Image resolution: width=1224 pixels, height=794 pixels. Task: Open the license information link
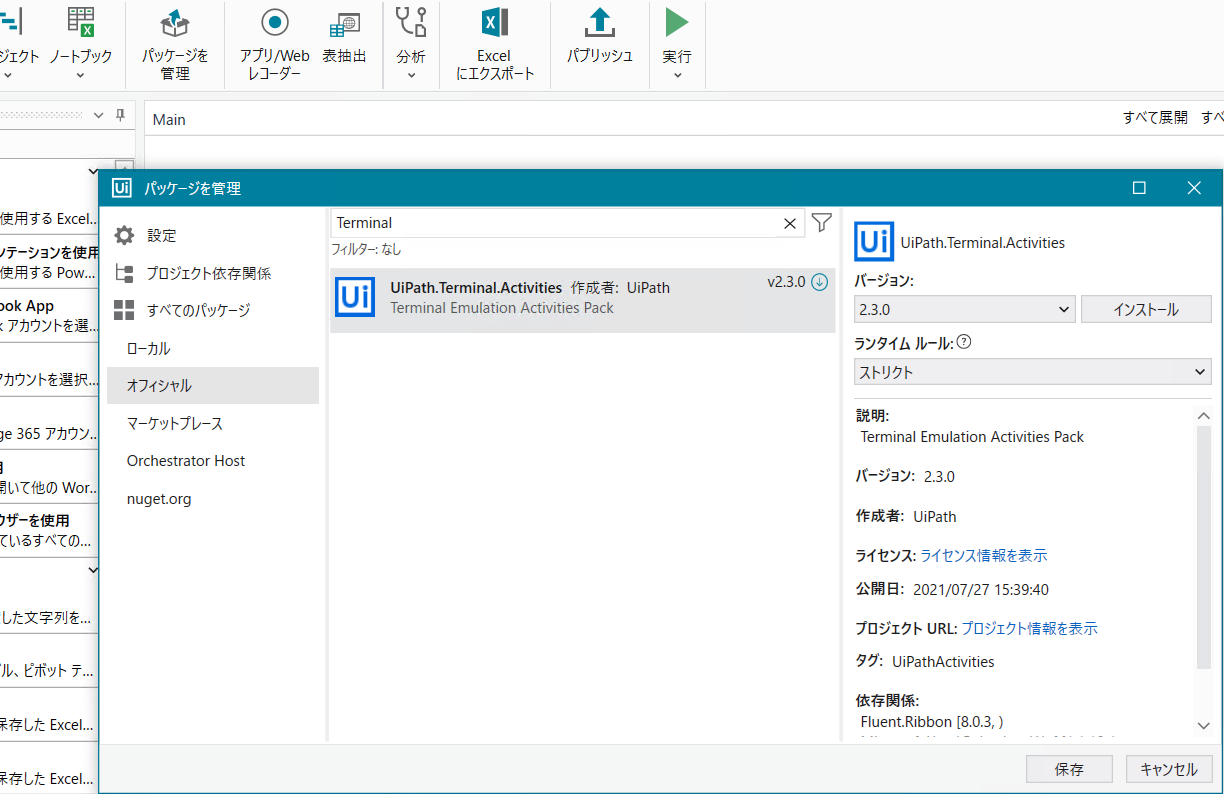984,555
